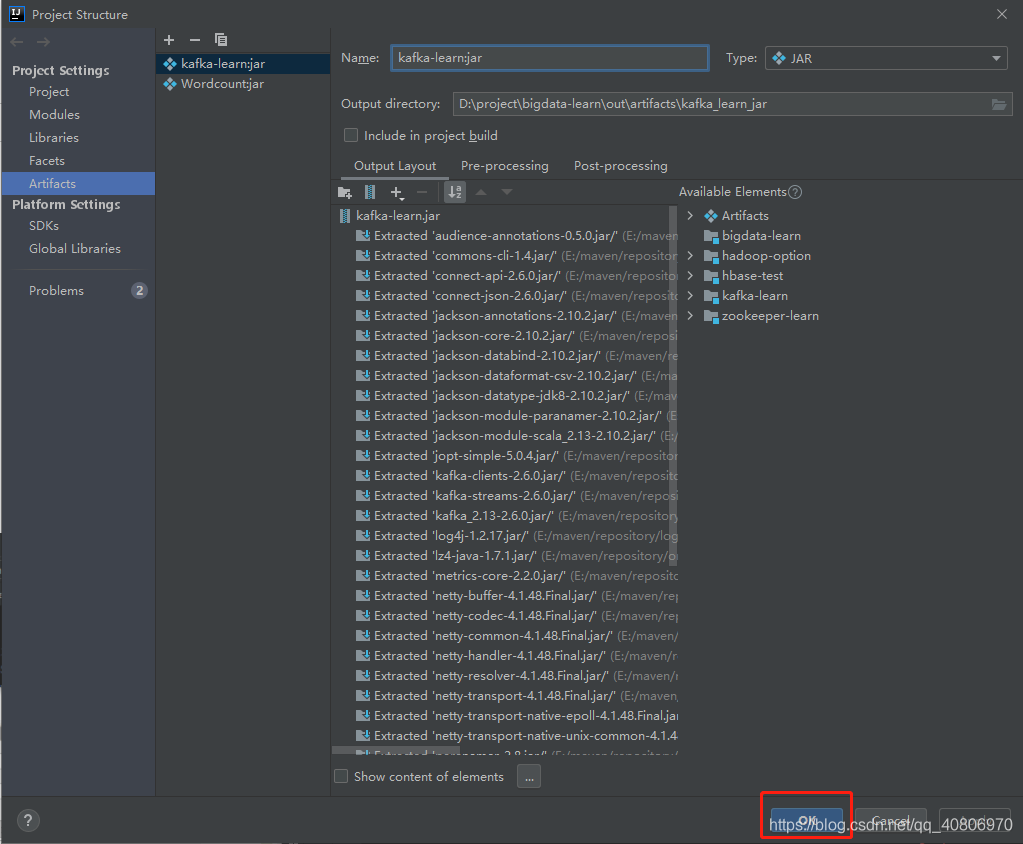This screenshot has height=844, width=1023.
Task: Toggle sort elements by names and types
Action: click(x=455, y=192)
